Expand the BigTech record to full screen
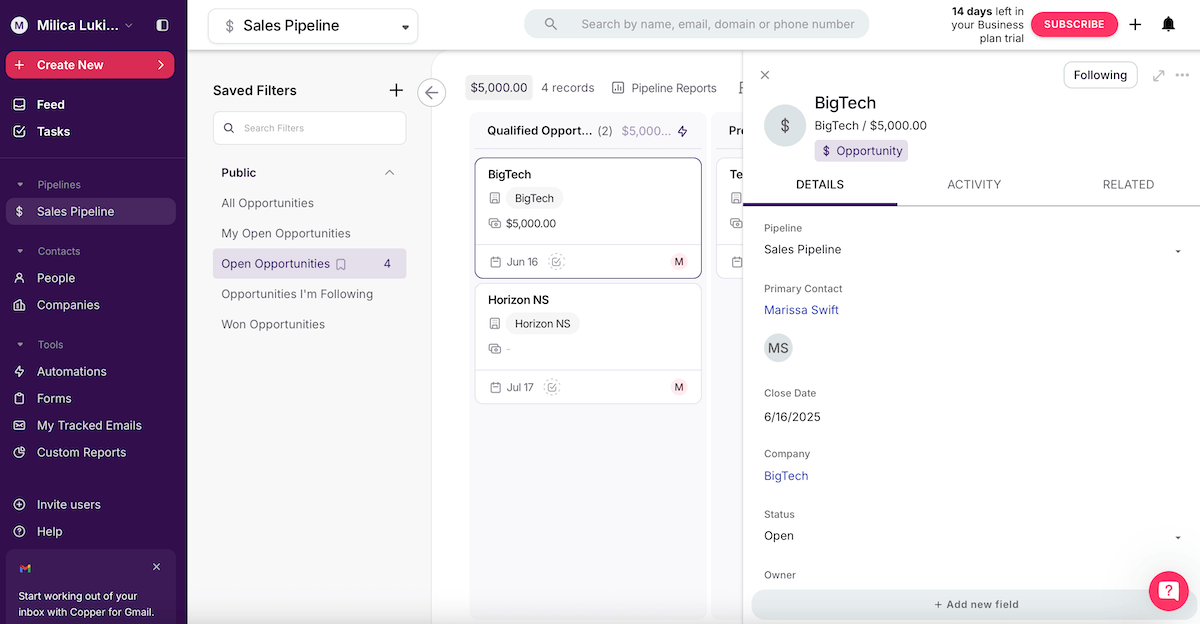Screen dimensions: 1200x624 click(1158, 76)
